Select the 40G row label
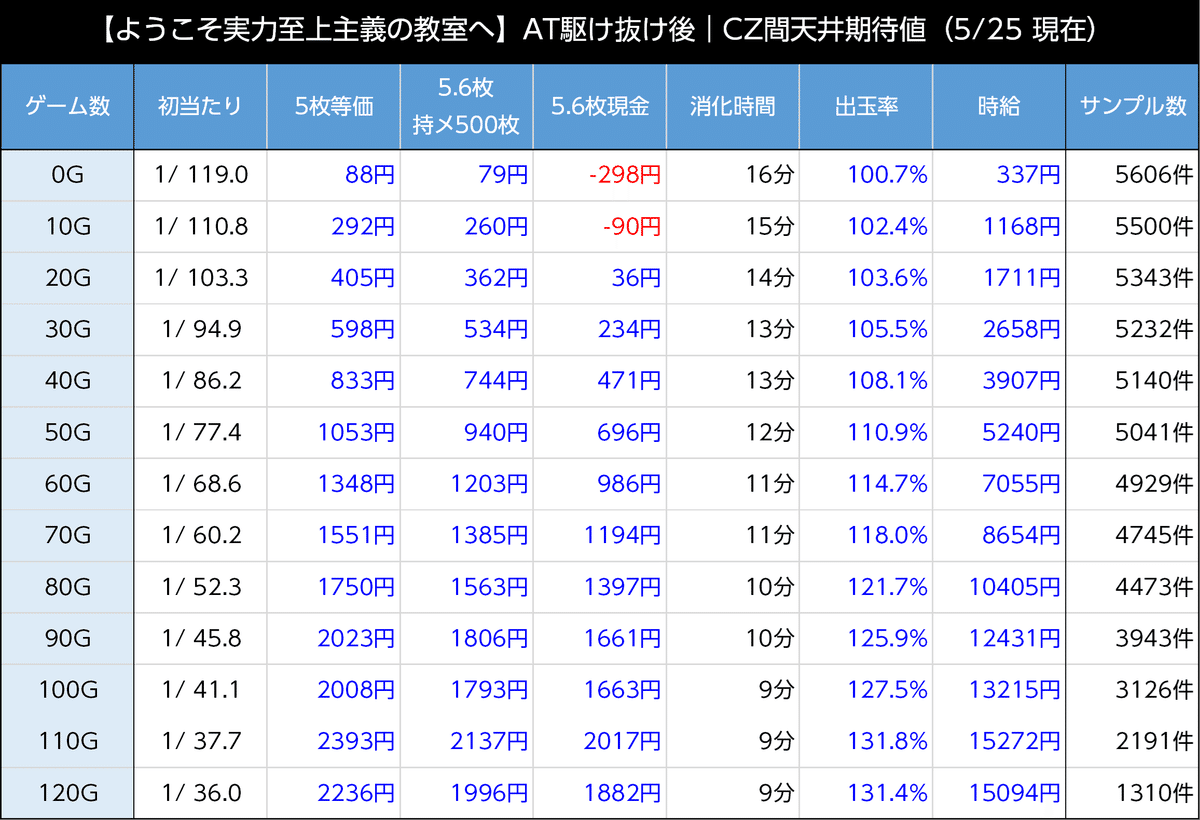The image size is (1200, 820). (x=67, y=381)
